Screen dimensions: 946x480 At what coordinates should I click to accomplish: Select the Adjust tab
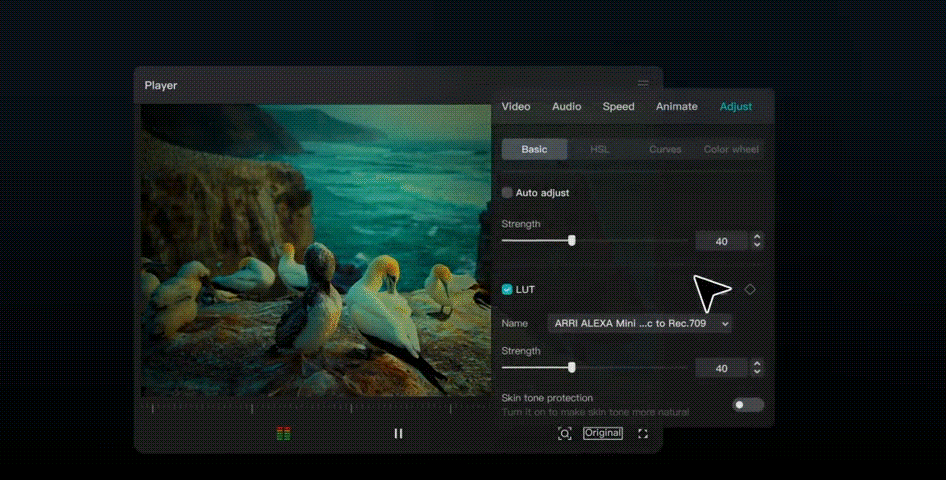pyautogui.click(x=736, y=107)
